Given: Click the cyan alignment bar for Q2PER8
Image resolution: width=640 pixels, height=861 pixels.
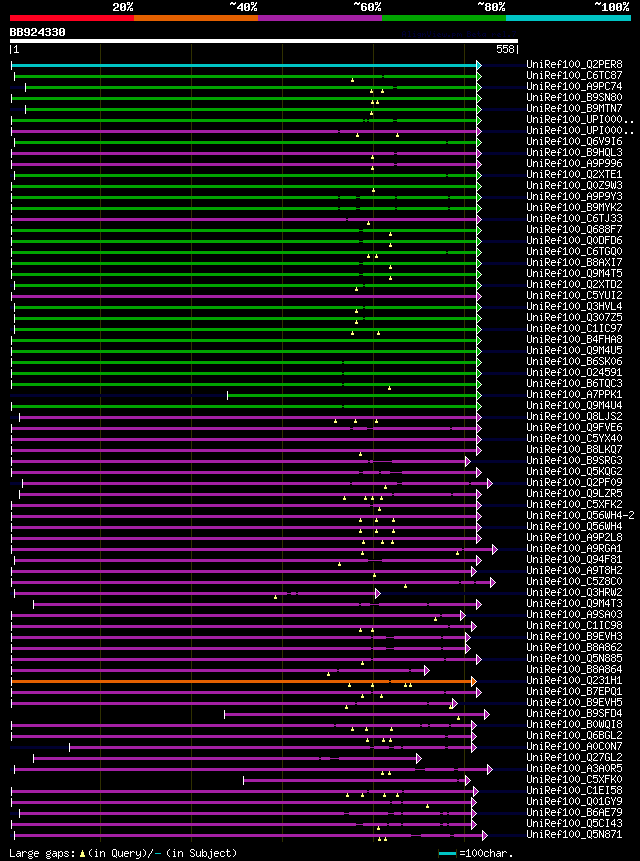Looking at the screenshot, I should click(244, 65).
